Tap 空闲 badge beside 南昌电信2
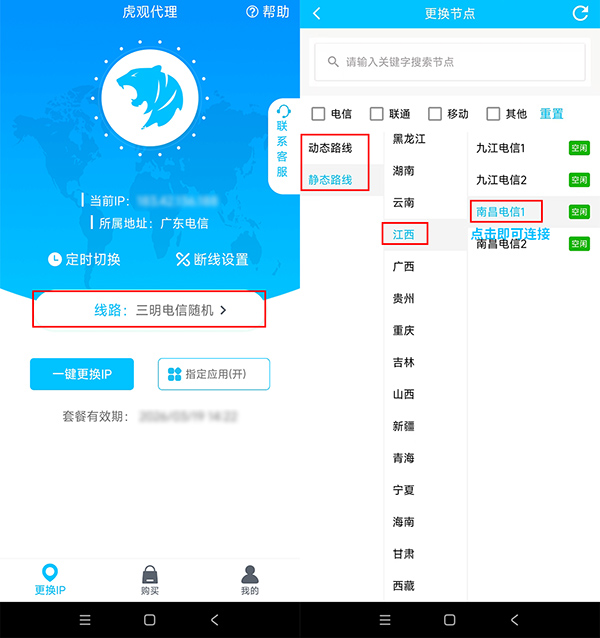 579,244
